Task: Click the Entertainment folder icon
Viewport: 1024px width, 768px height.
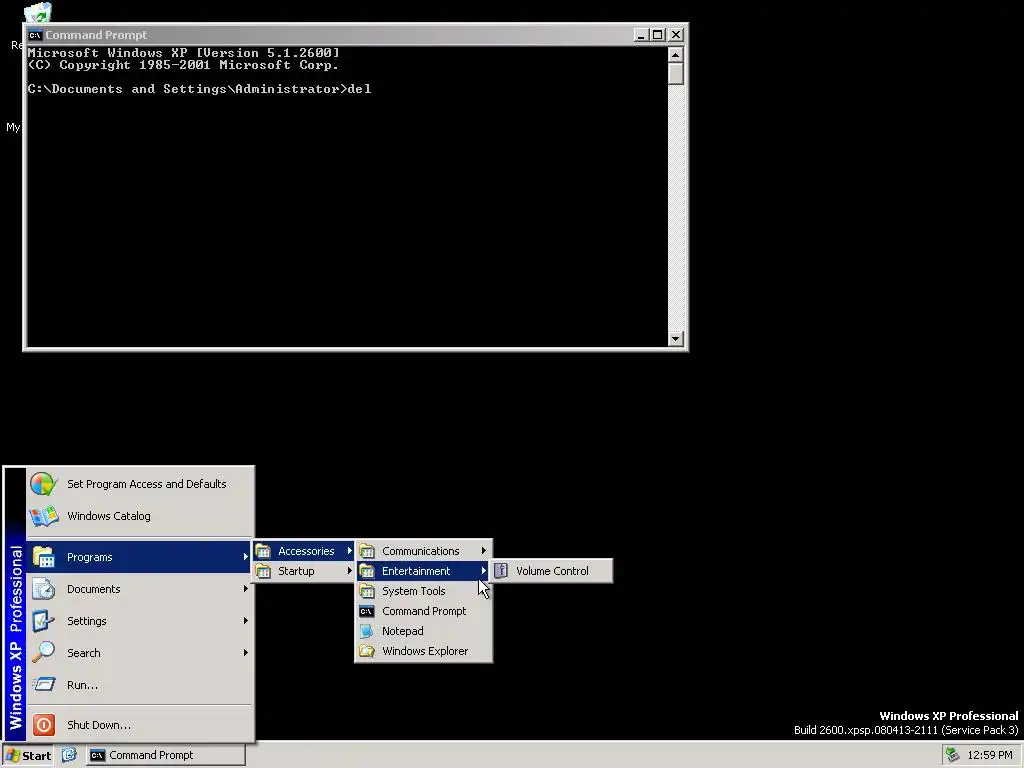Action: 367,571
